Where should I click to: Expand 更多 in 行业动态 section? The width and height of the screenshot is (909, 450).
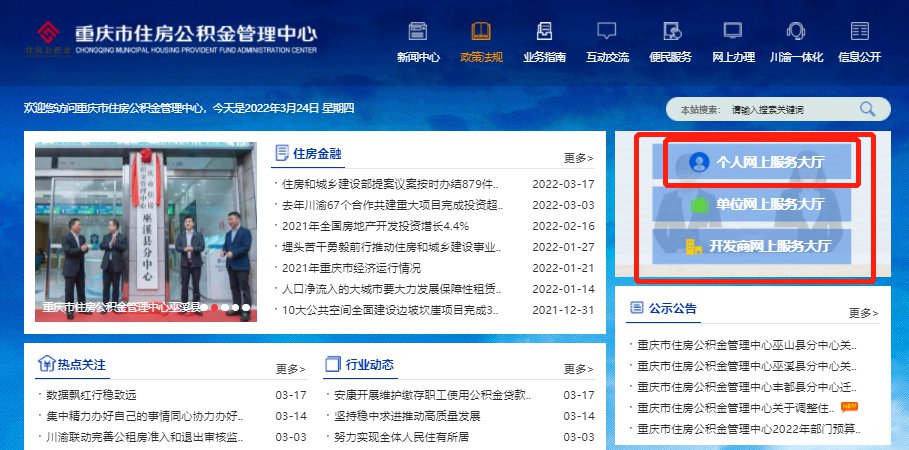tap(578, 369)
